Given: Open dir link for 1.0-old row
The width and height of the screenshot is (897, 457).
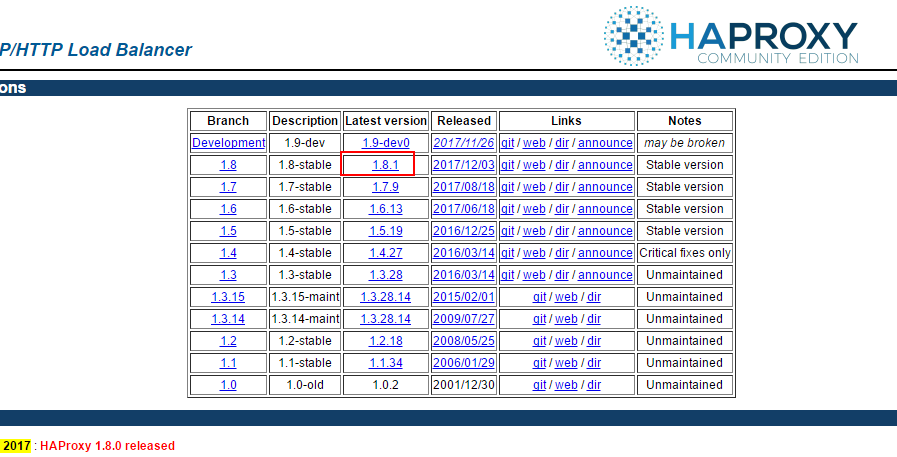Looking at the screenshot, I should click(x=594, y=385).
